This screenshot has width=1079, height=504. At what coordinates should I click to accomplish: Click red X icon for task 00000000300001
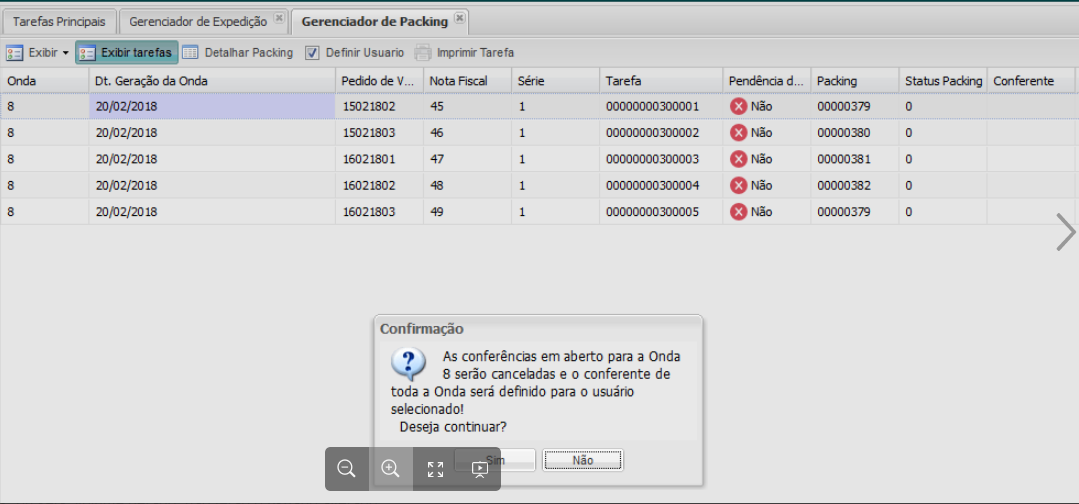click(738, 107)
